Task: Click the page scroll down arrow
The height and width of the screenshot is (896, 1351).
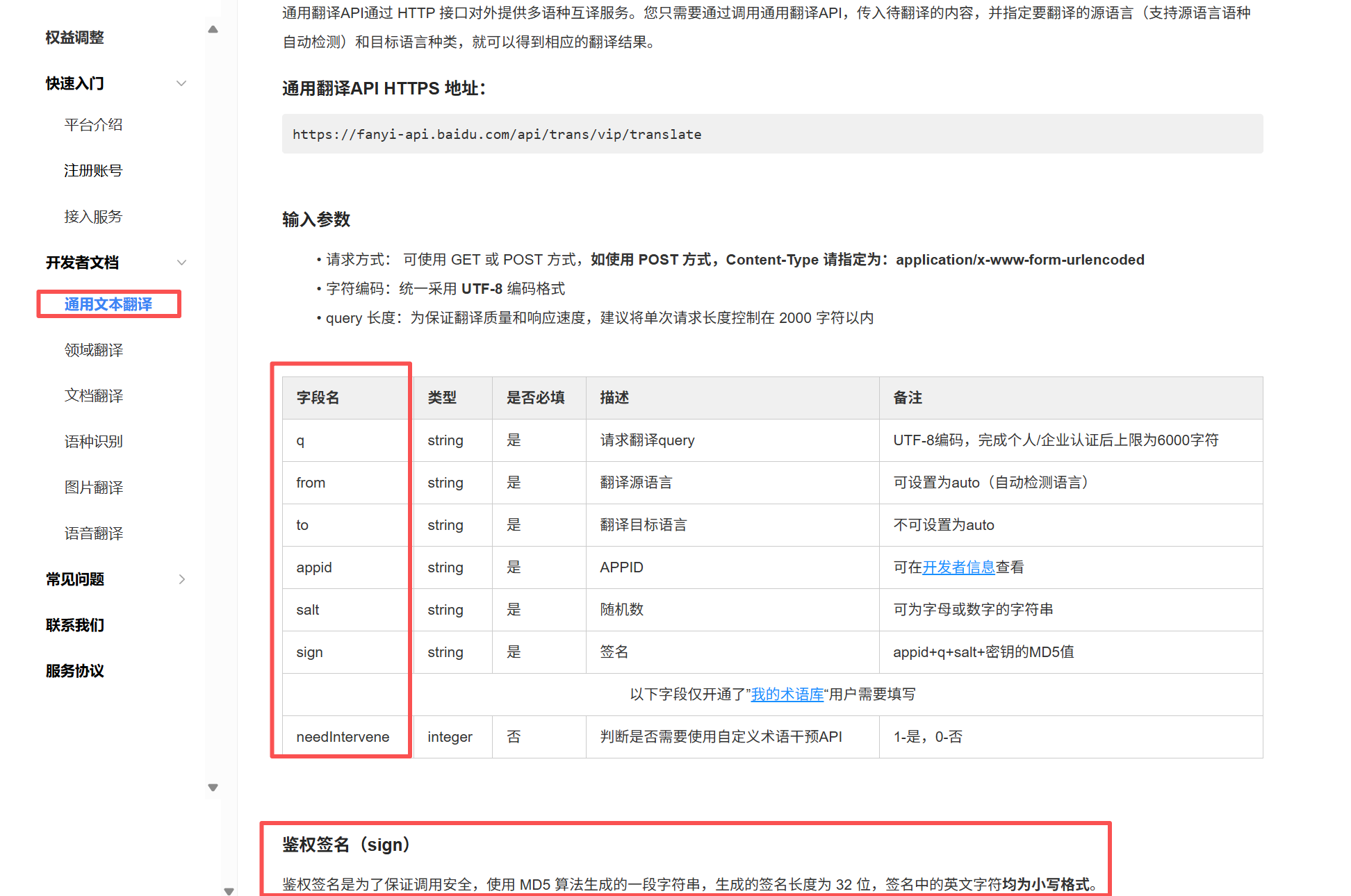Action: point(229,890)
